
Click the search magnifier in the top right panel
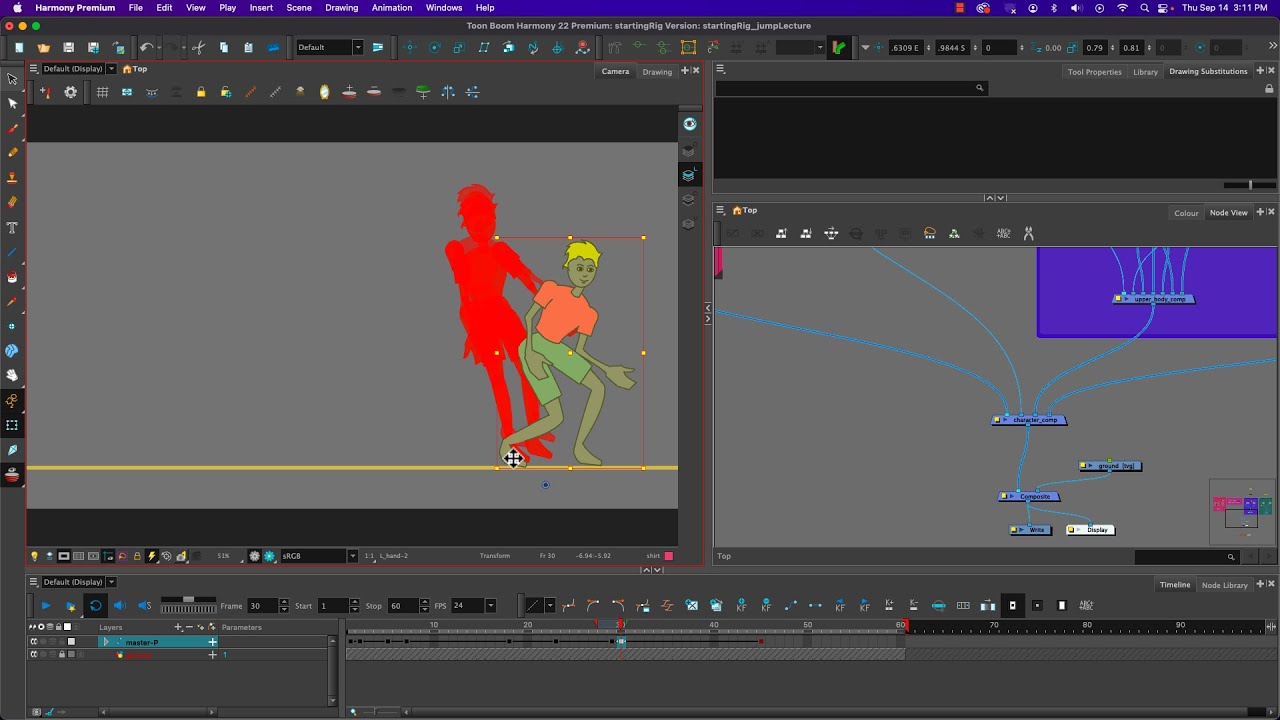point(979,88)
